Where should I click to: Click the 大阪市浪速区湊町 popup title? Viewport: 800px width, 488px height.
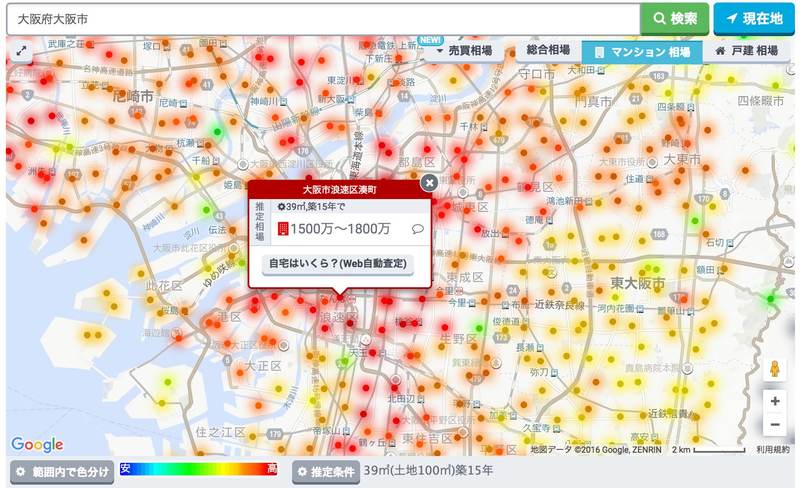coord(339,190)
